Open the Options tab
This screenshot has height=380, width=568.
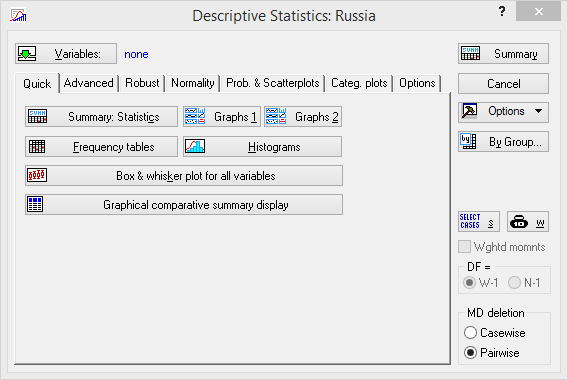click(x=417, y=83)
